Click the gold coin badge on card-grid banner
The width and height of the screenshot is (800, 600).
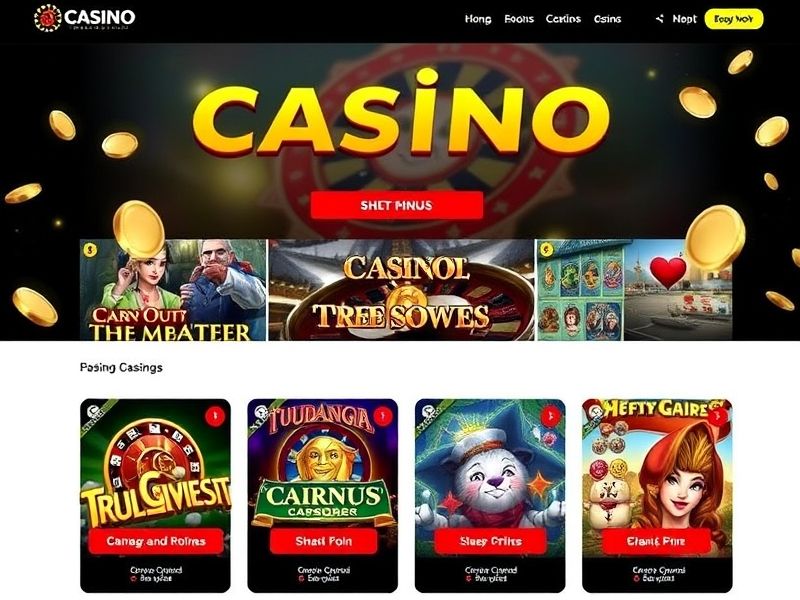click(x=547, y=250)
